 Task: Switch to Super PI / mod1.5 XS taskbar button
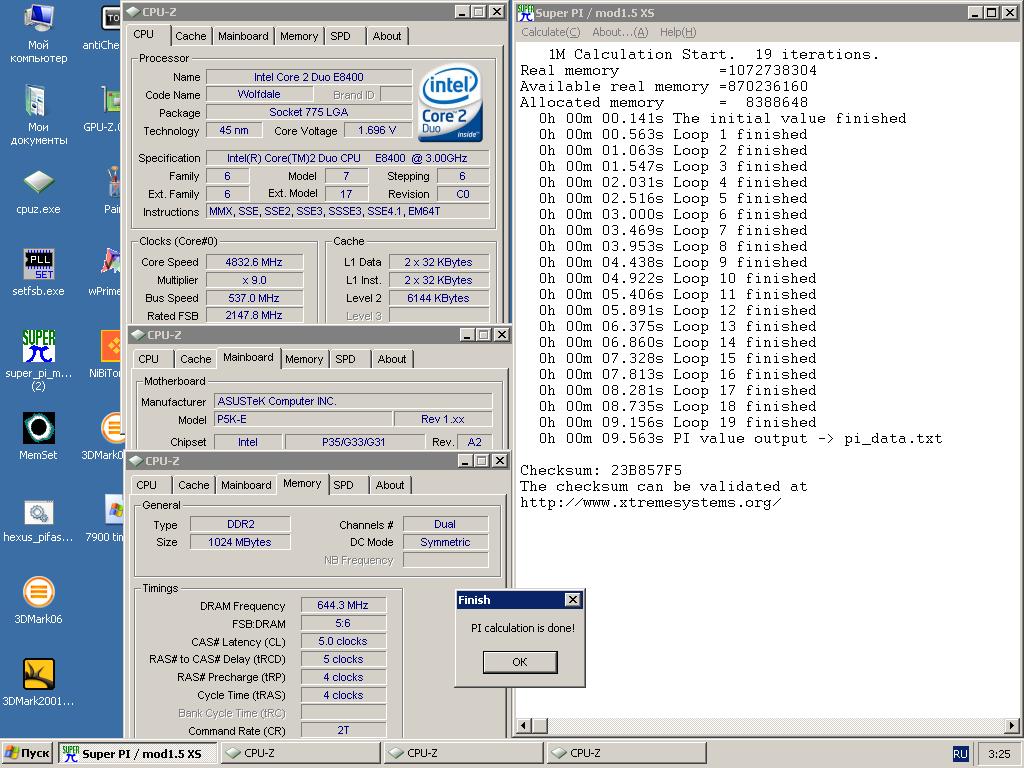pos(137,753)
